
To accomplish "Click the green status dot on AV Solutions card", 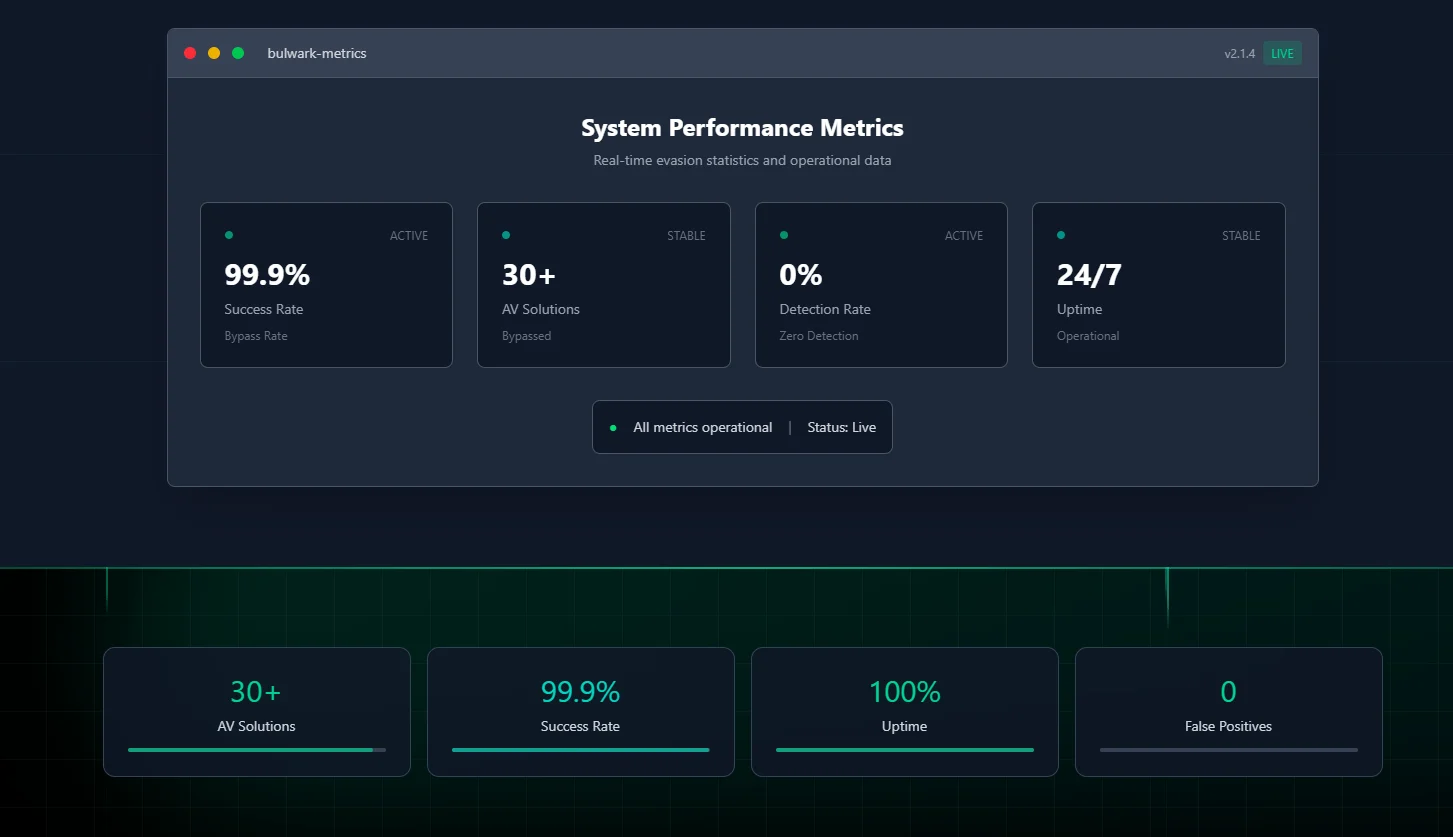I will (506, 235).
